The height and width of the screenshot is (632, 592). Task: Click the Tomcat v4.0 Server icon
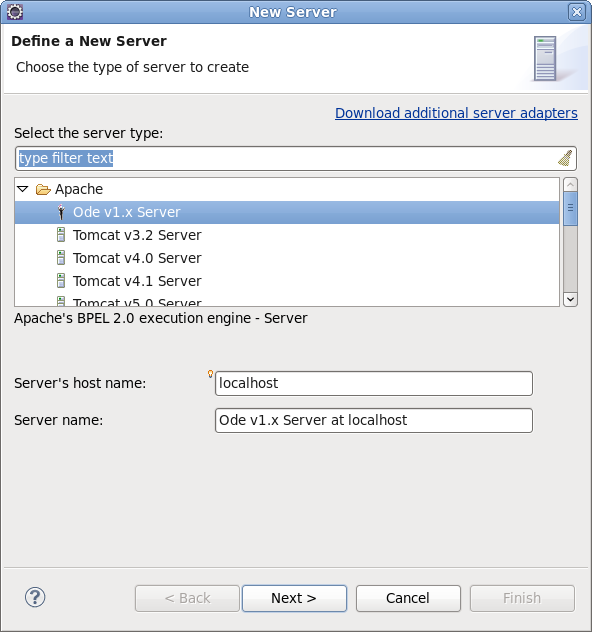(x=61, y=258)
